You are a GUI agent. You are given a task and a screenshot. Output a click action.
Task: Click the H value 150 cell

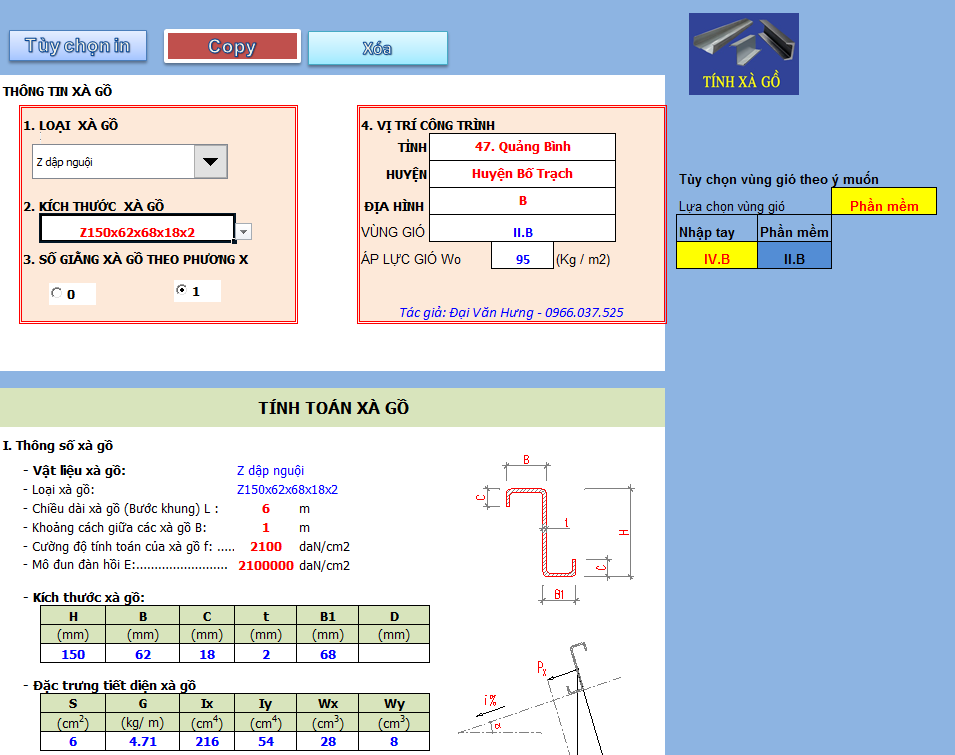[73, 654]
